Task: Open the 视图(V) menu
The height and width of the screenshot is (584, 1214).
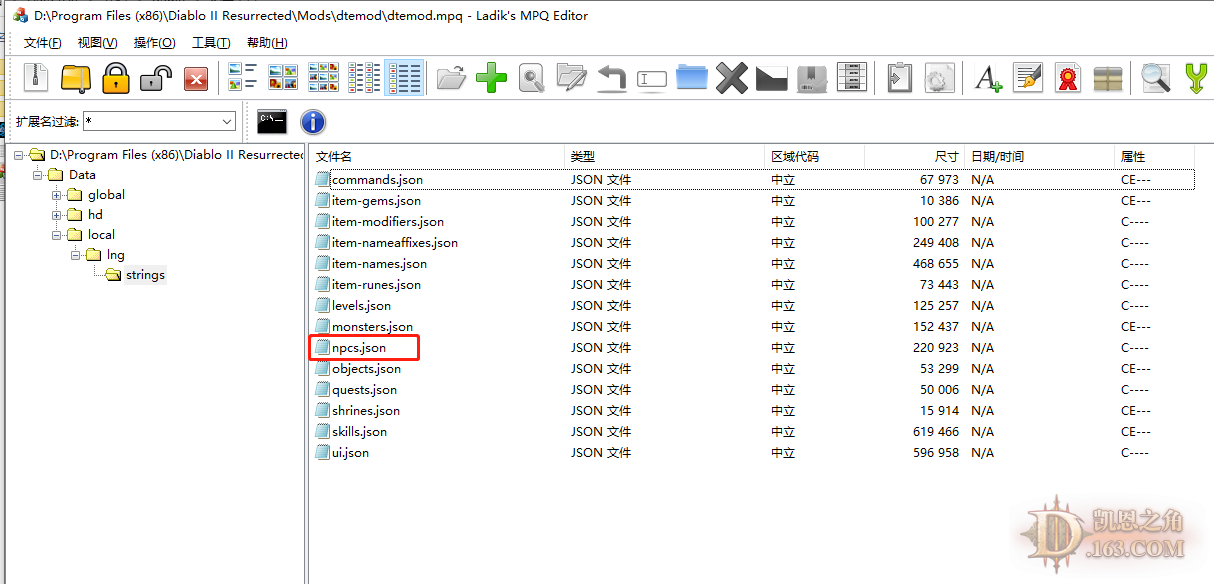Action: pos(98,43)
